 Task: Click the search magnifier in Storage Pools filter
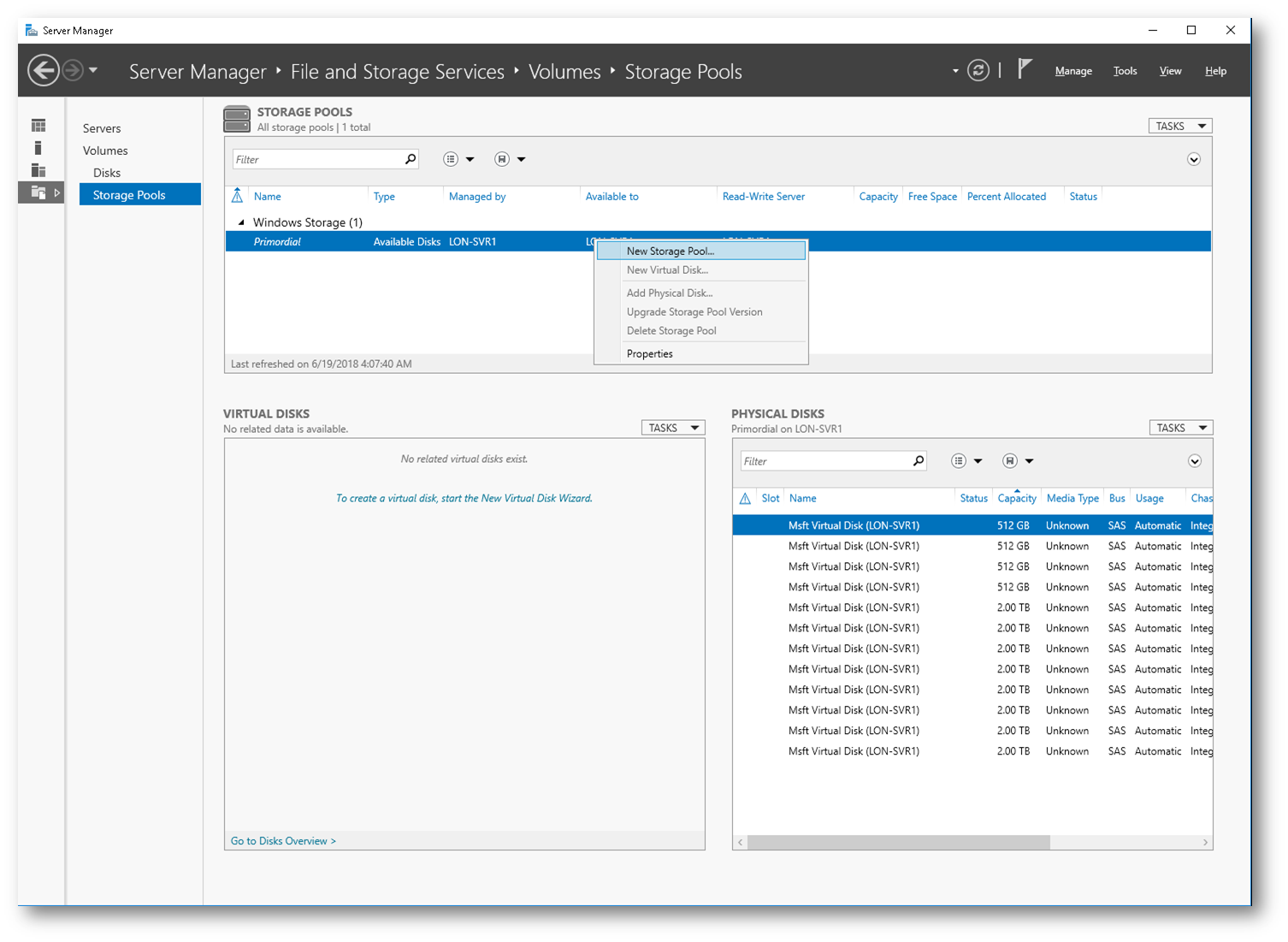coord(411,159)
